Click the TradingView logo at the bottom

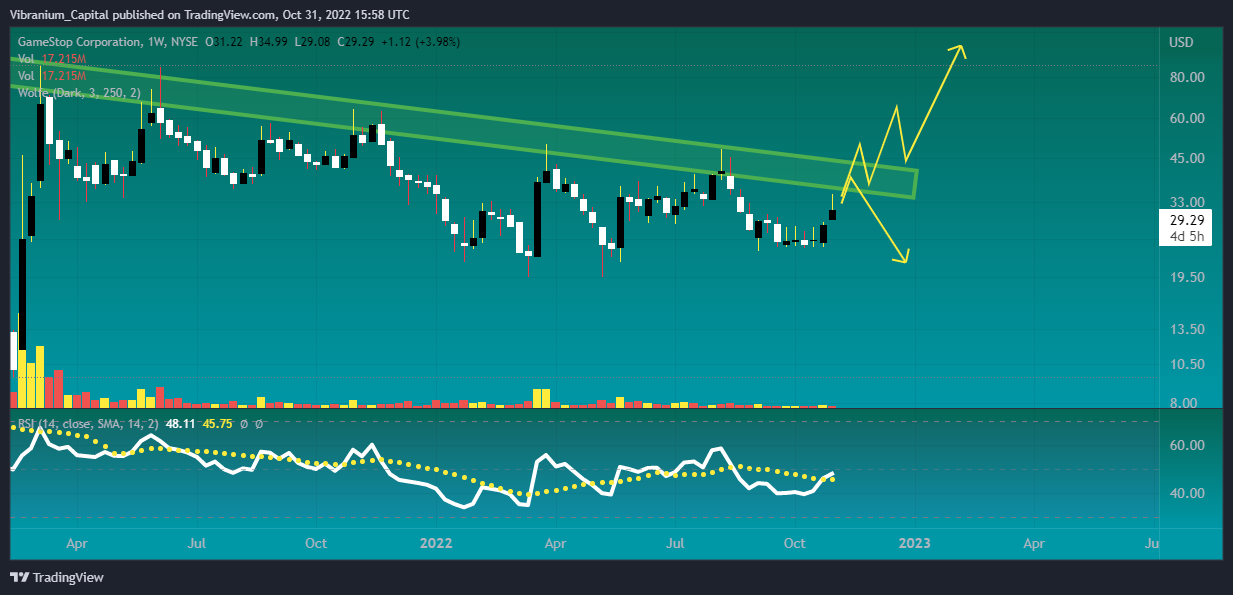pos(56,577)
